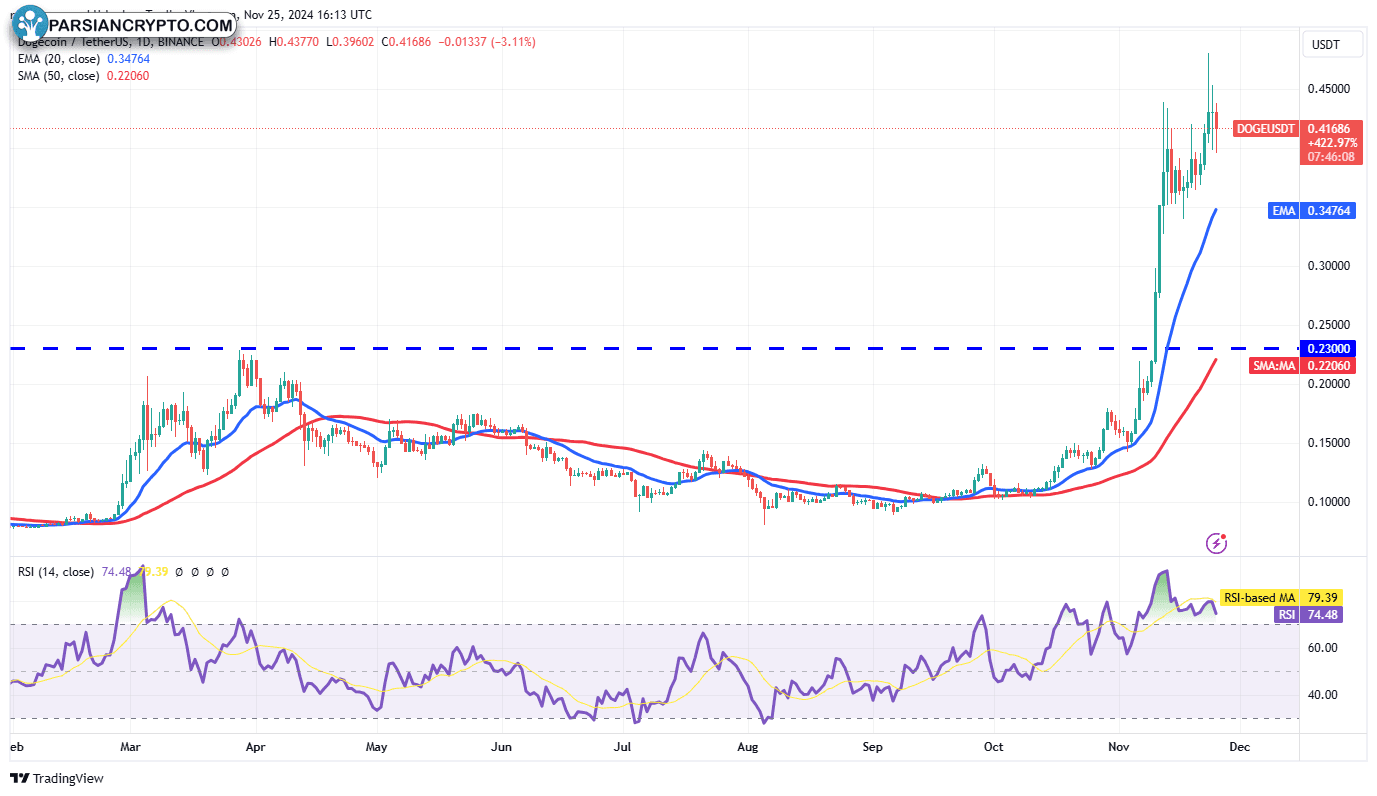Viewport: 1377px width, 796px height.
Task: Click the Aug label on the time axis
Action: (x=746, y=746)
